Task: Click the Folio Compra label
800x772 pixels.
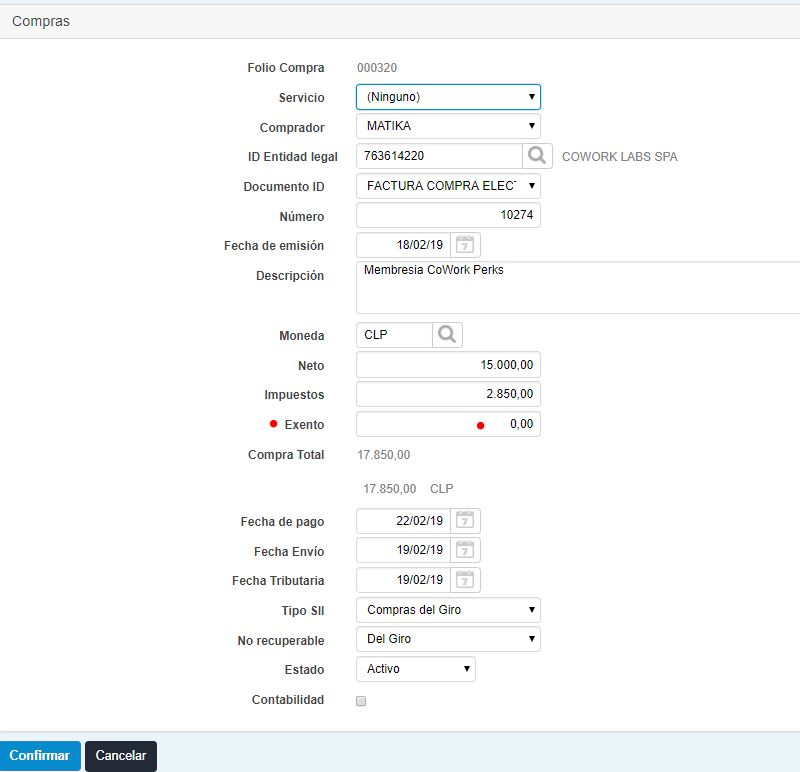Action: click(x=286, y=68)
